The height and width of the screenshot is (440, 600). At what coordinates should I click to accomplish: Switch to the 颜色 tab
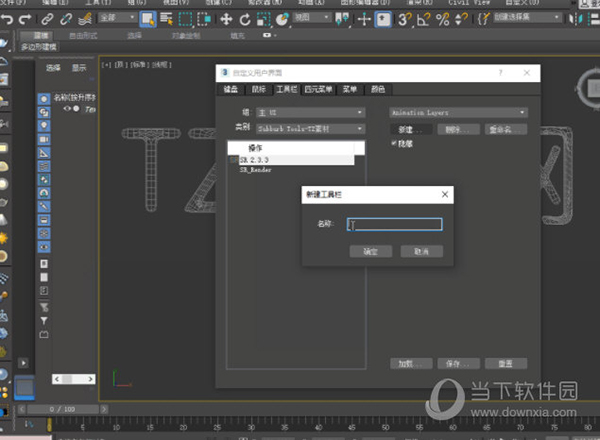378,89
